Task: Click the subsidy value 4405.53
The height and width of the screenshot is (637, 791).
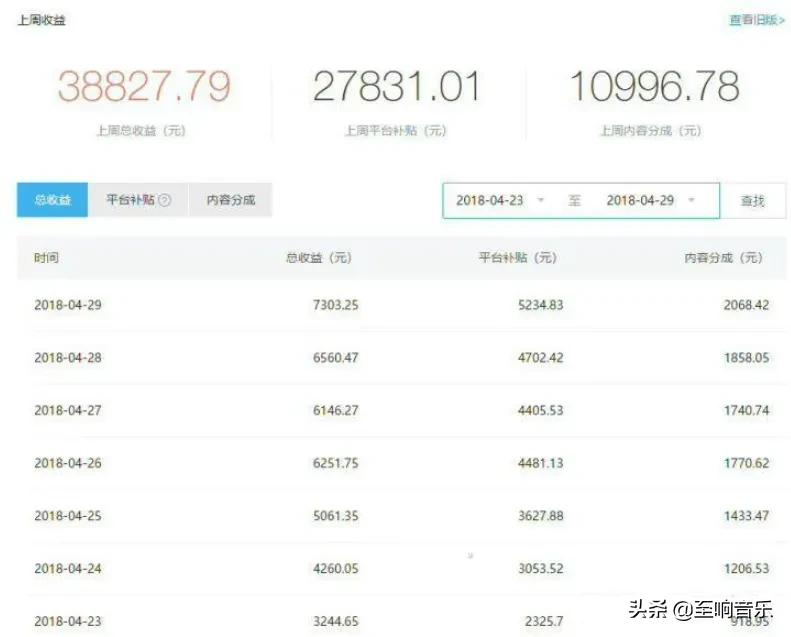Action: click(541, 411)
